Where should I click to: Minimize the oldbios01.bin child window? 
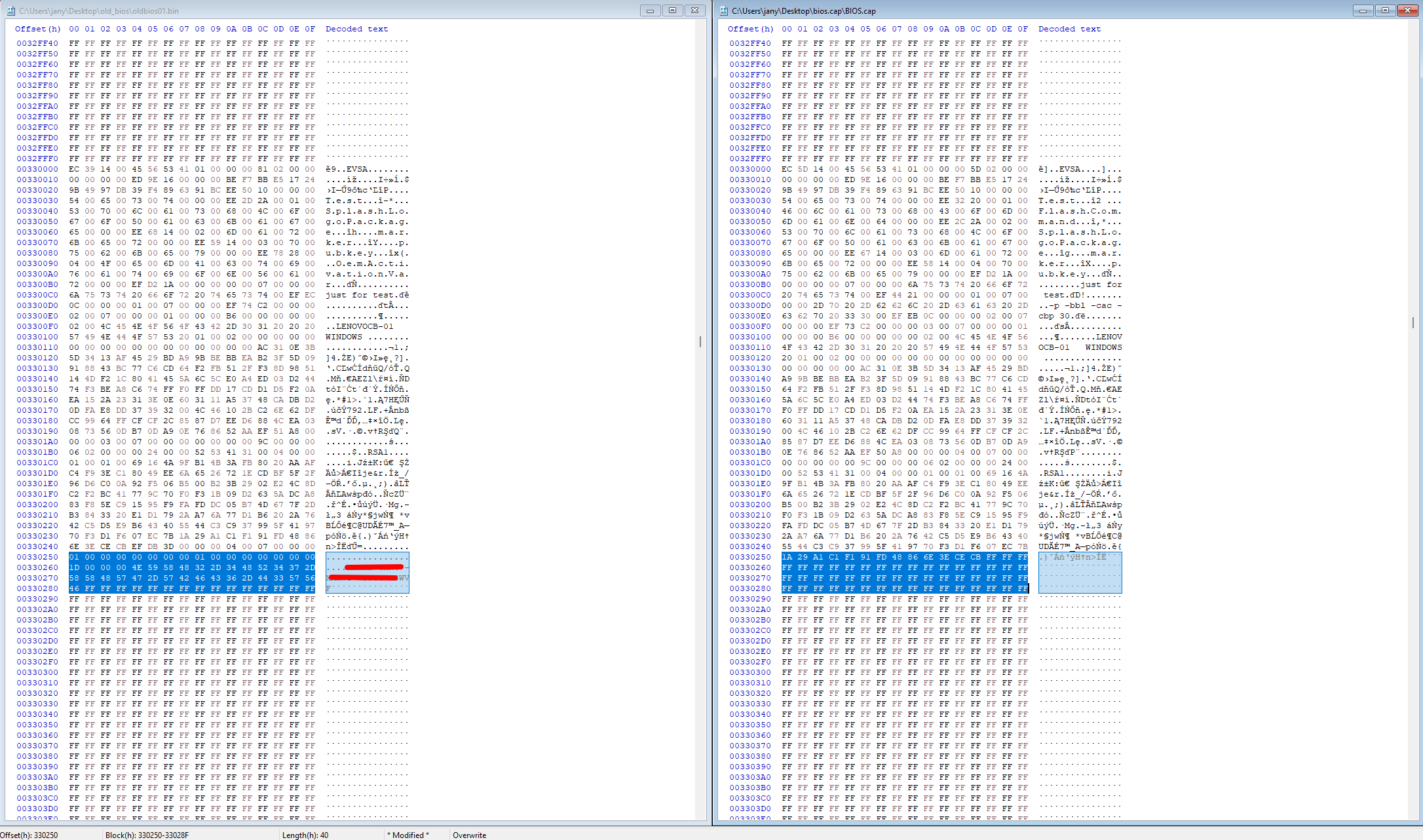(x=650, y=10)
